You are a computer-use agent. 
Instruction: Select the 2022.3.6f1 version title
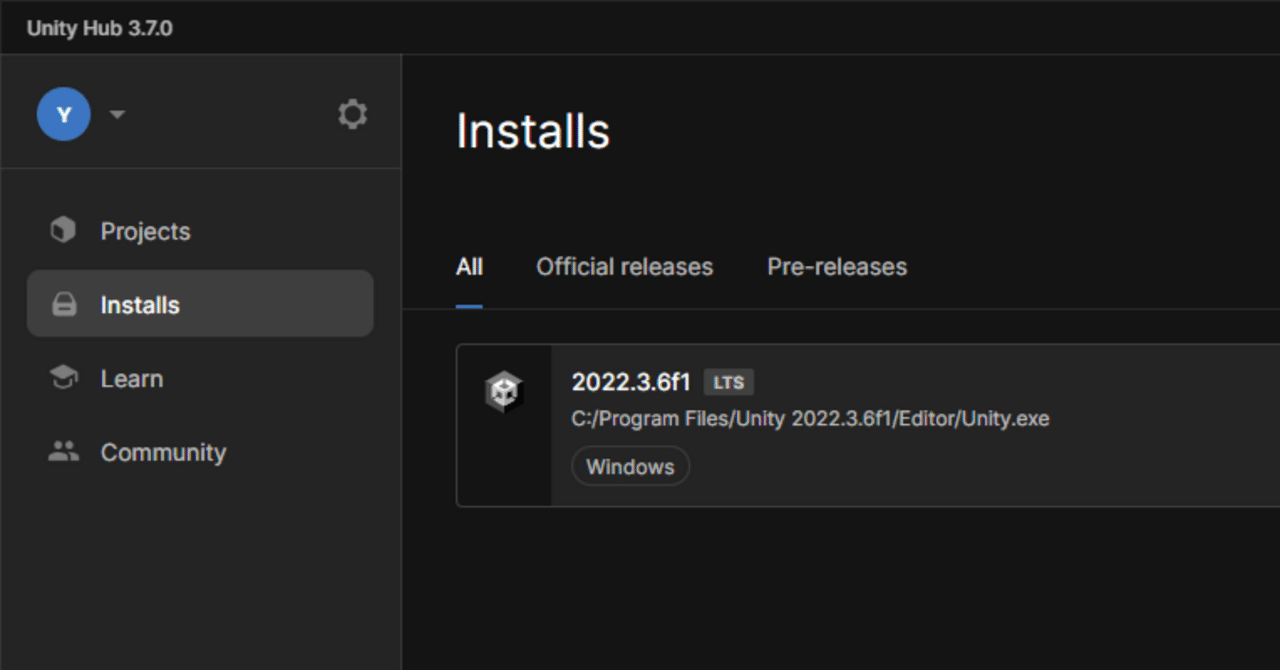click(x=631, y=382)
